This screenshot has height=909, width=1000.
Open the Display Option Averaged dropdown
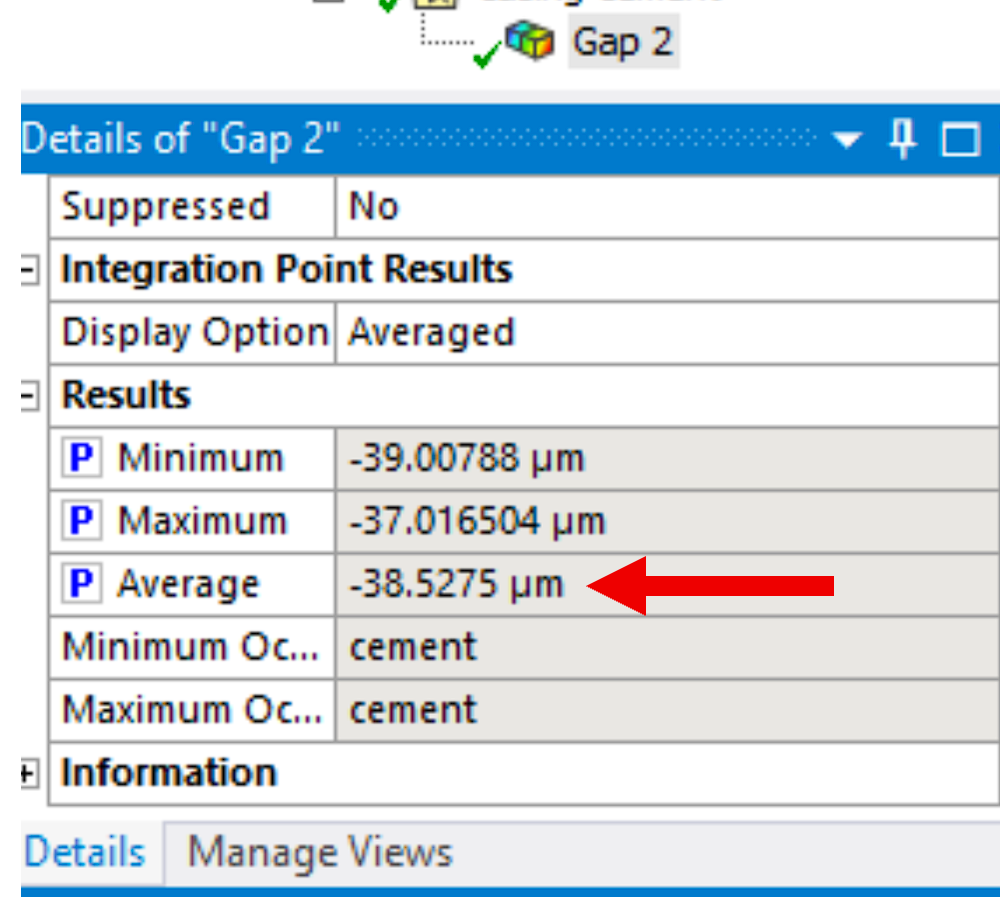[x=665, y=333]
